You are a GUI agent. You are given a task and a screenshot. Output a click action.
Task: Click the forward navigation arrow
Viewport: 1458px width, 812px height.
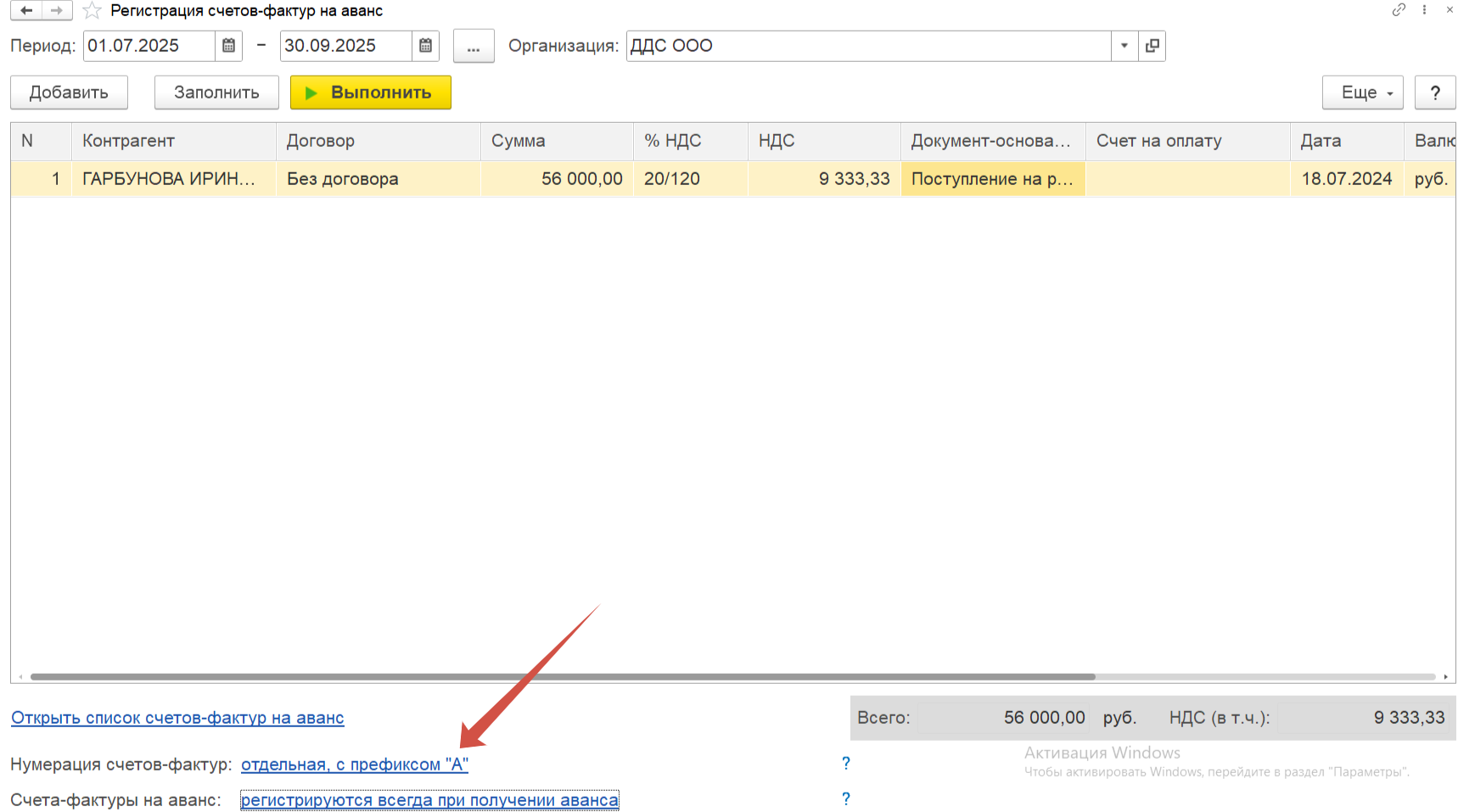point(57,11)
